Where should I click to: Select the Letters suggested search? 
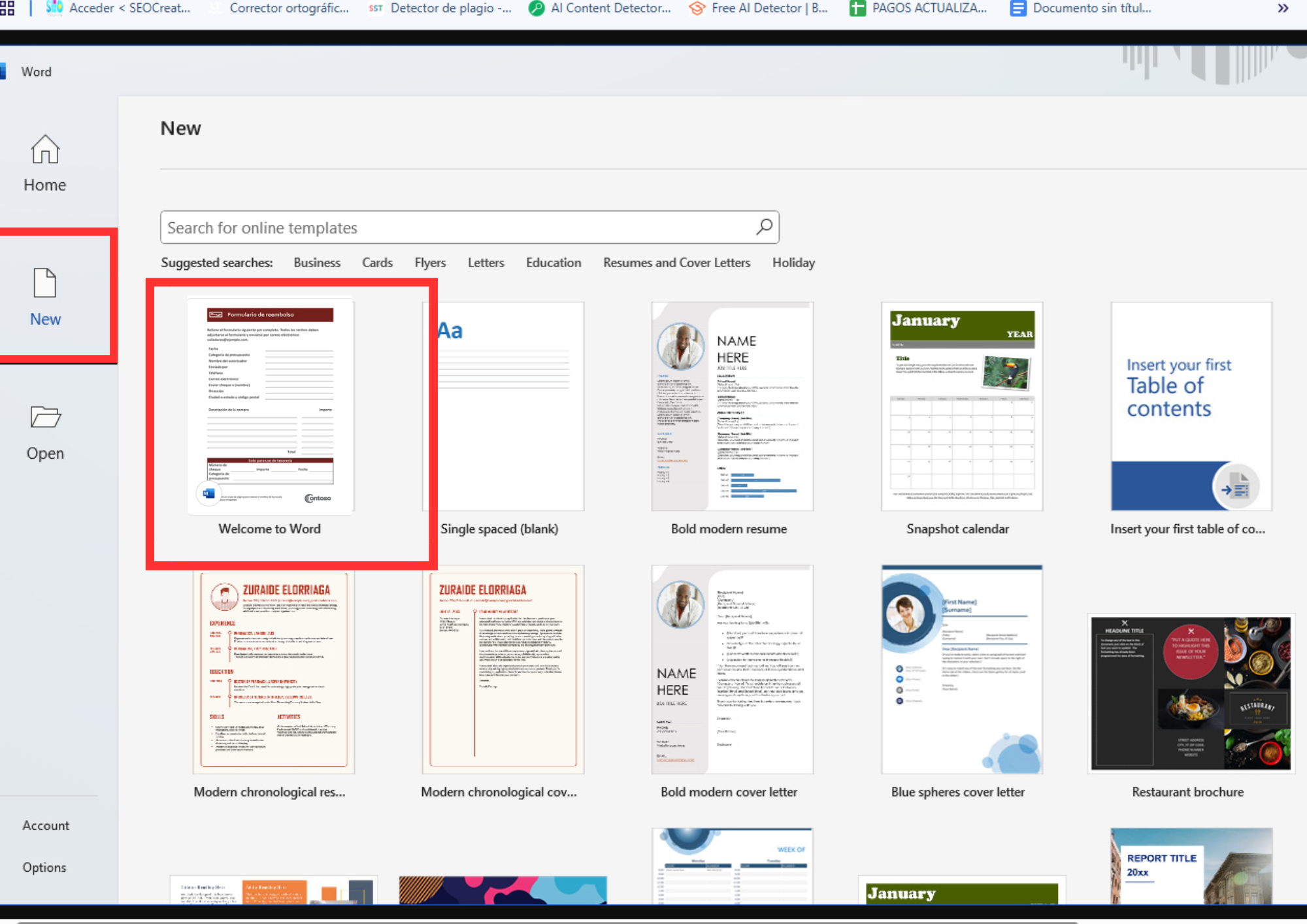tap(486, 263)
